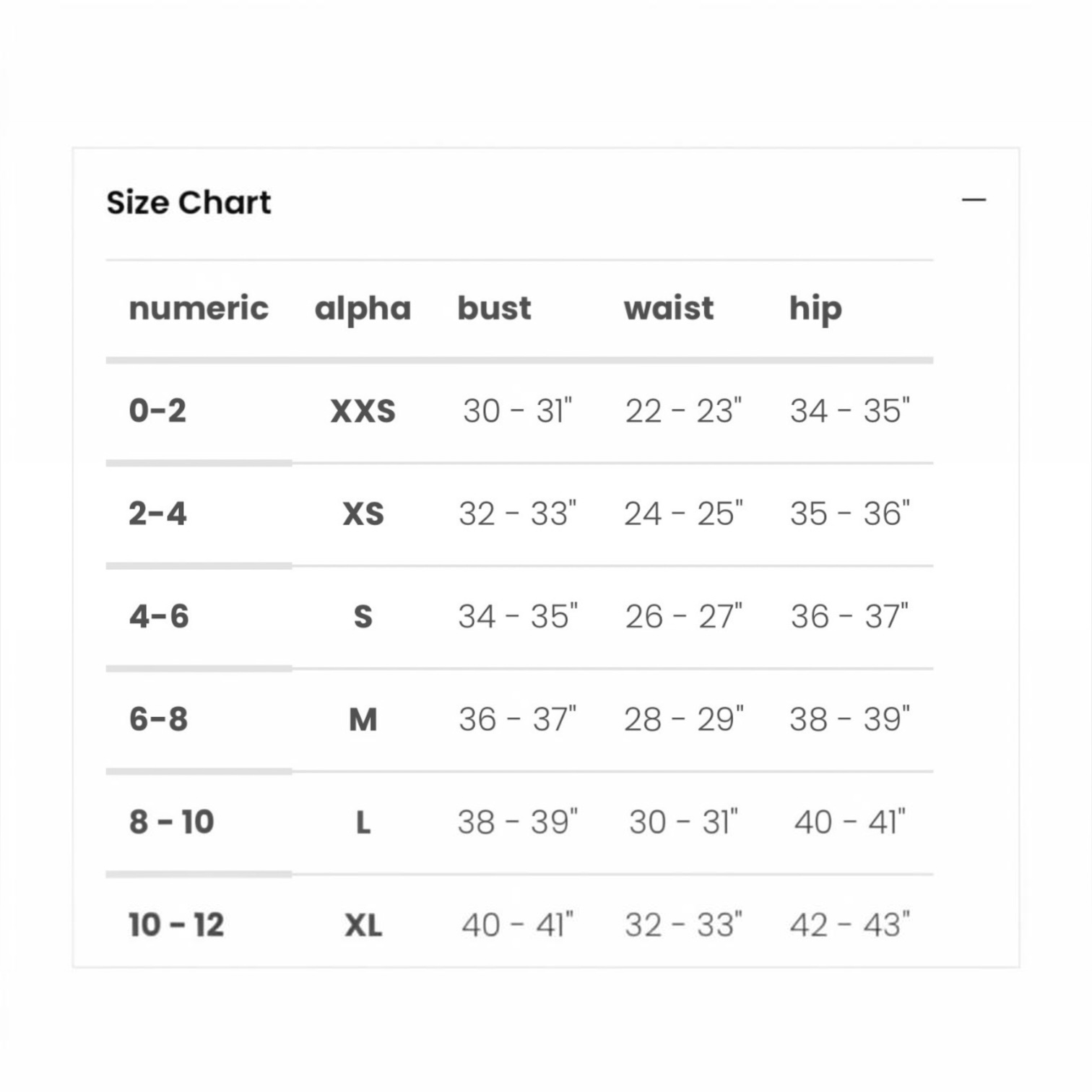Select the alpha column header
The width and height of the screenshot is (1092, 1092).
[x=363, y=309]
